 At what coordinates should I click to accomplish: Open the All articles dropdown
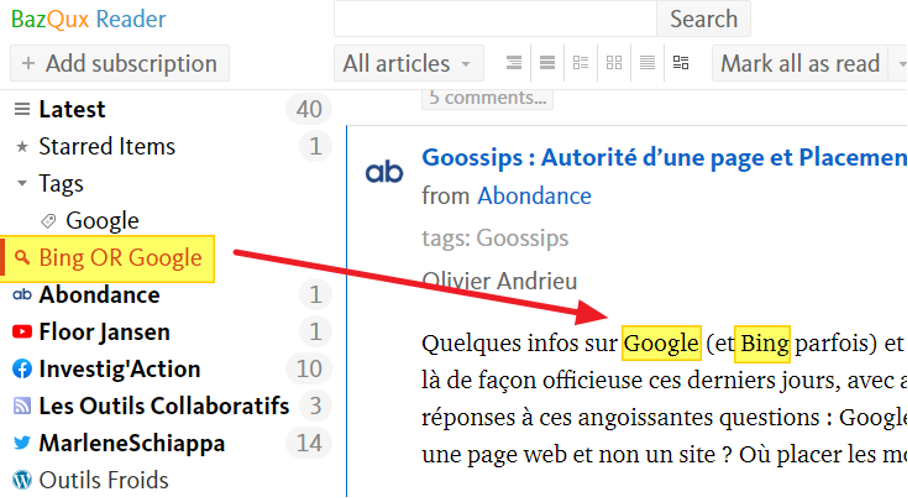[x=409, y=63]
